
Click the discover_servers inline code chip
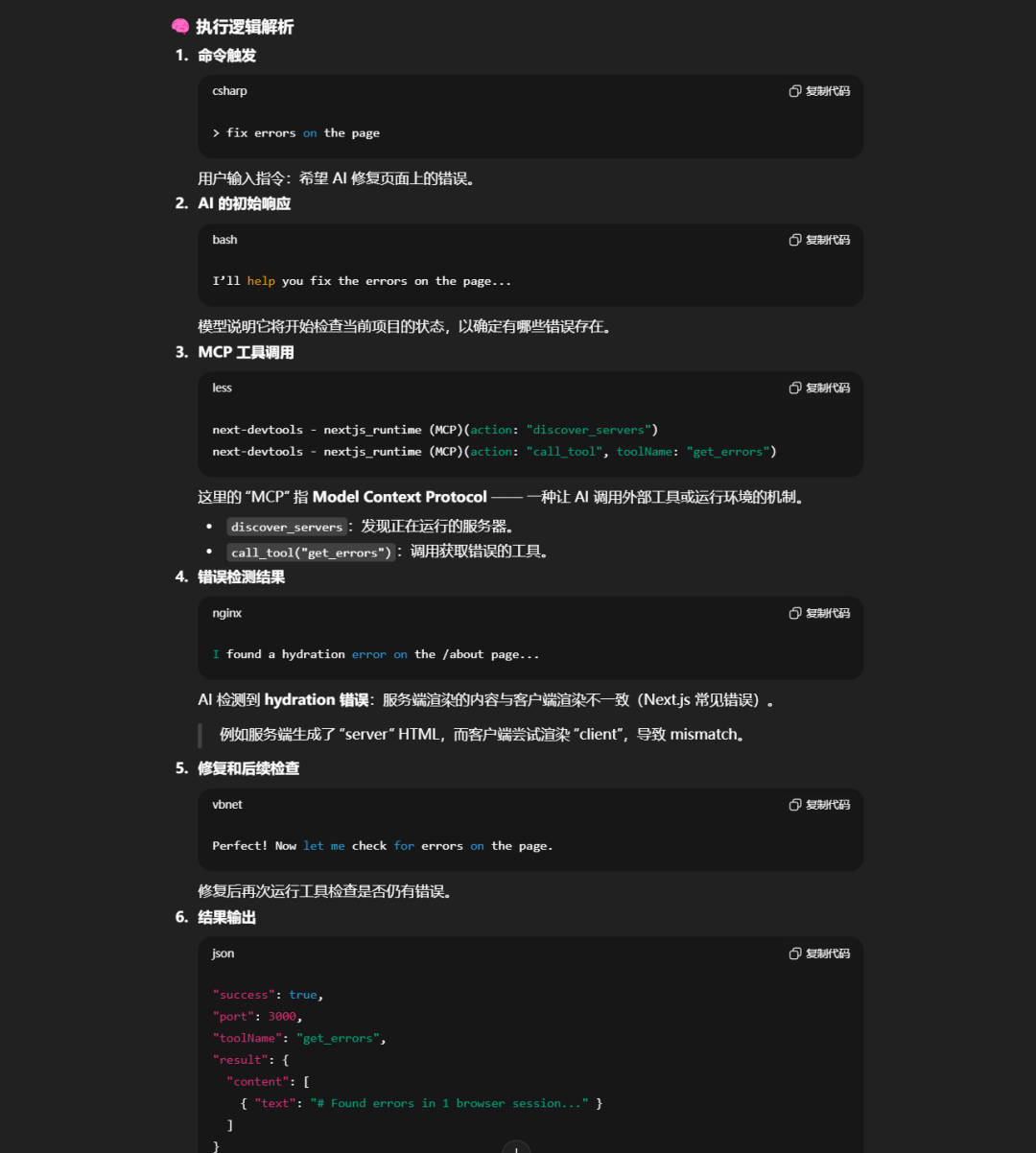tap(286, 527)
